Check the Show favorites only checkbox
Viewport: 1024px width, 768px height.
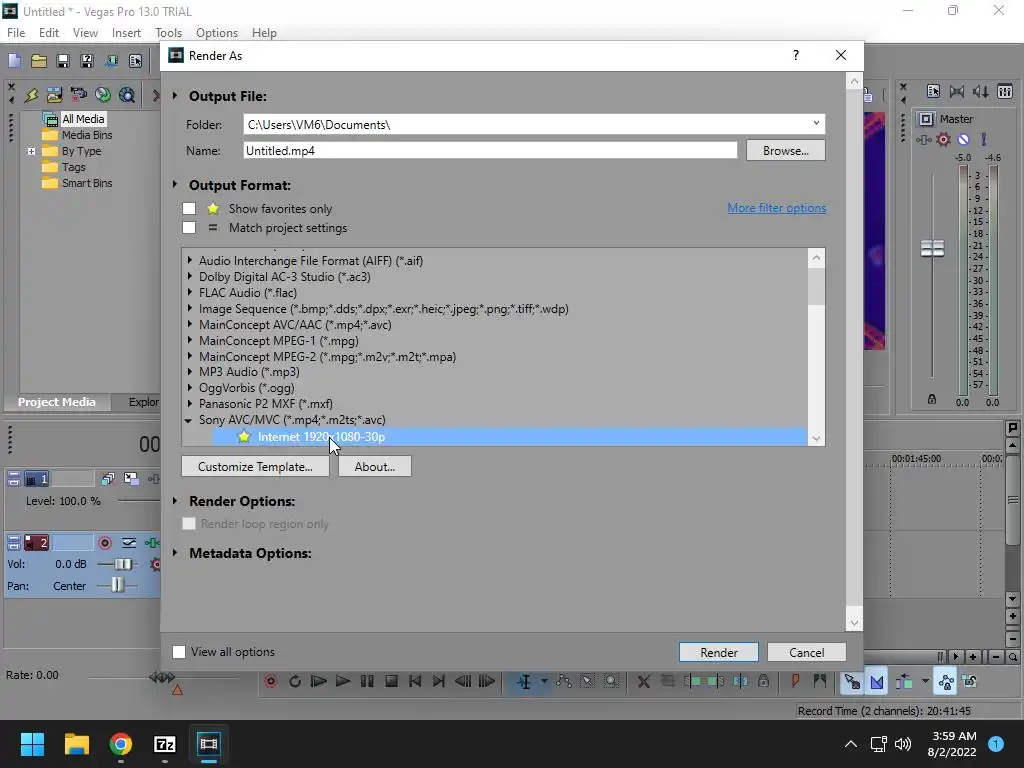point(189,208)
